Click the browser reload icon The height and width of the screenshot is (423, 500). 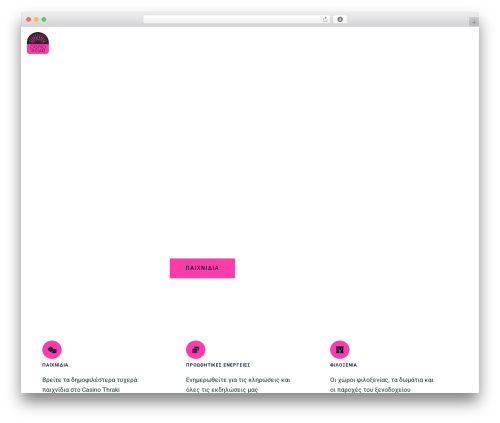[325, 19]
